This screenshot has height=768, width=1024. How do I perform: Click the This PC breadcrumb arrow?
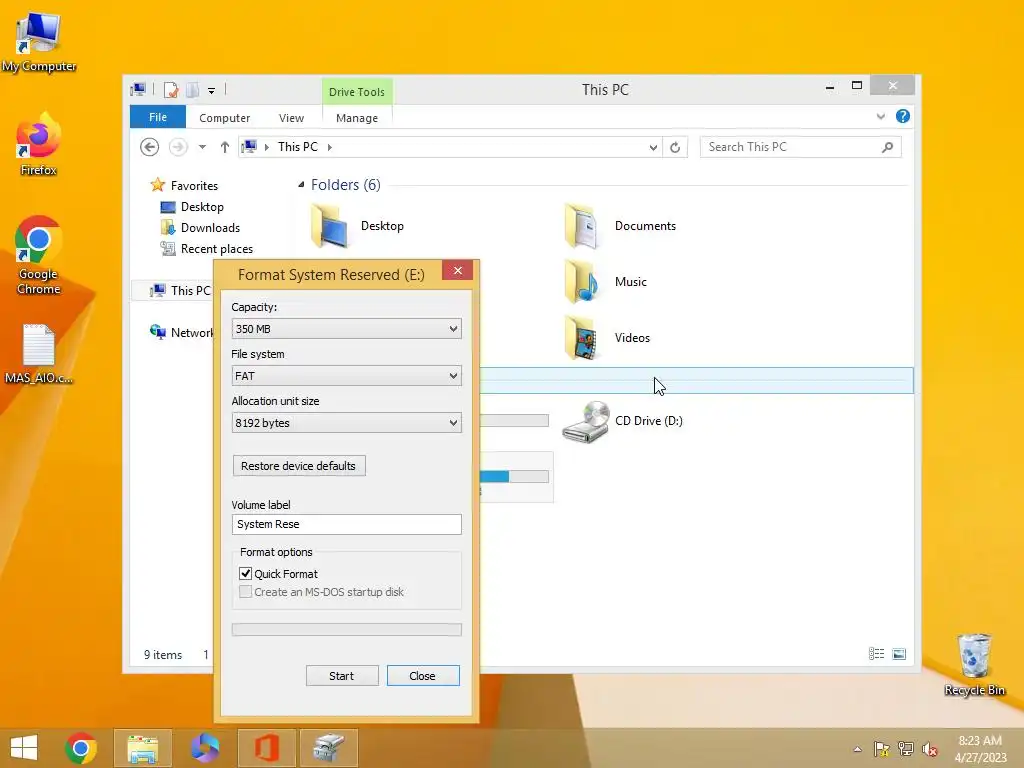(330, 147)
